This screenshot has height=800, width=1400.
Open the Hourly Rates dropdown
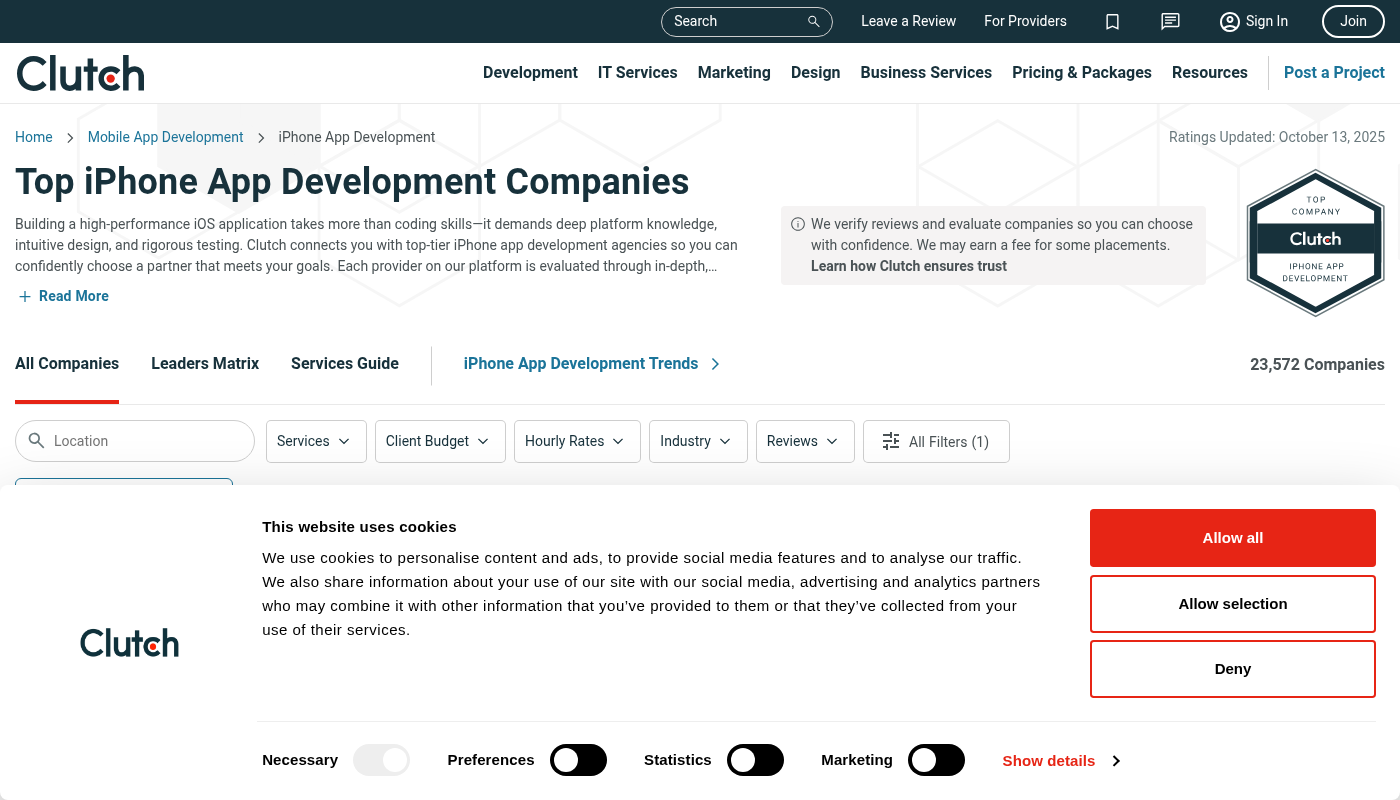pos(577,441)
